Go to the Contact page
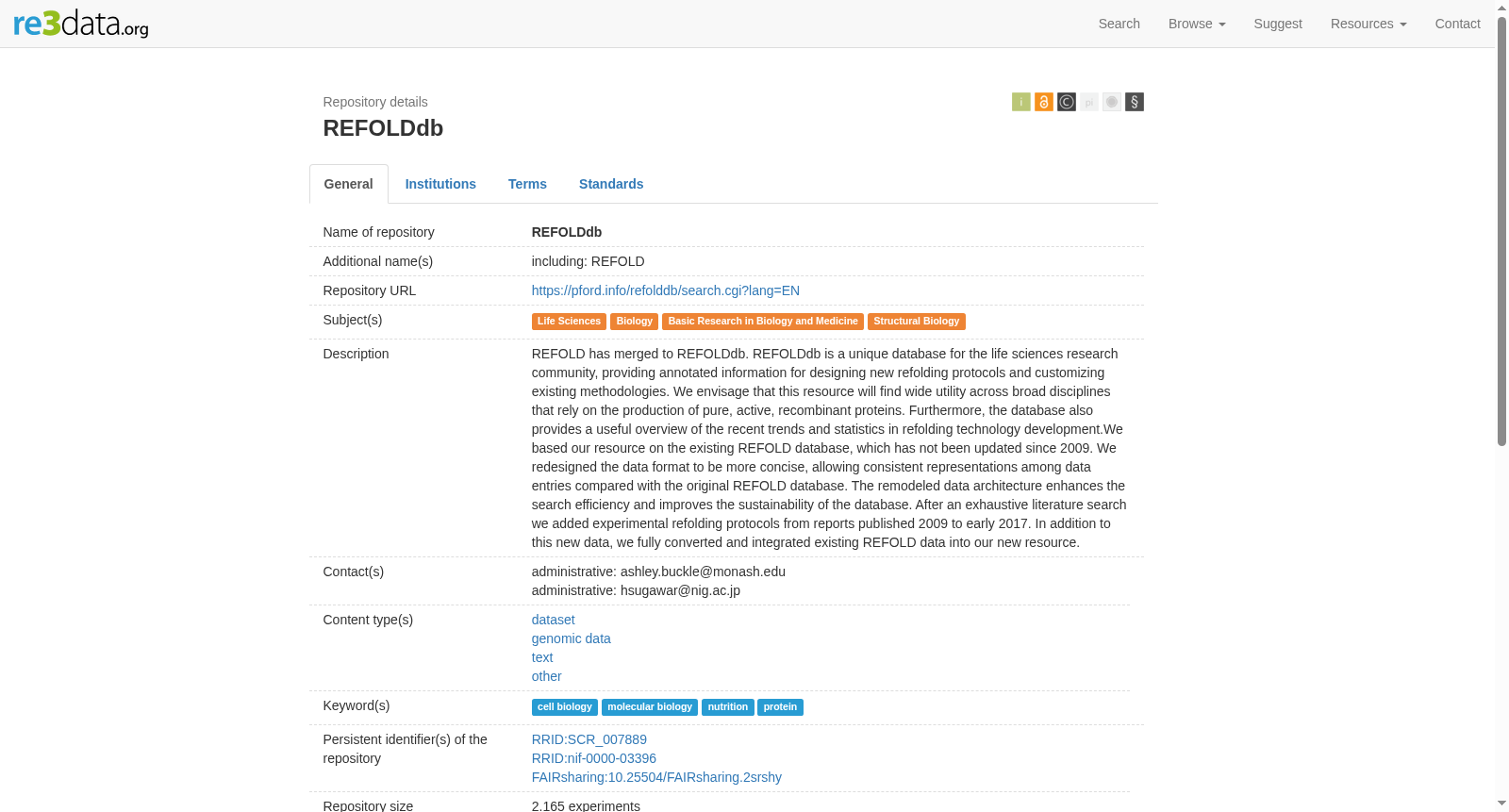The image size is (1509, 812). [1458, 24]
